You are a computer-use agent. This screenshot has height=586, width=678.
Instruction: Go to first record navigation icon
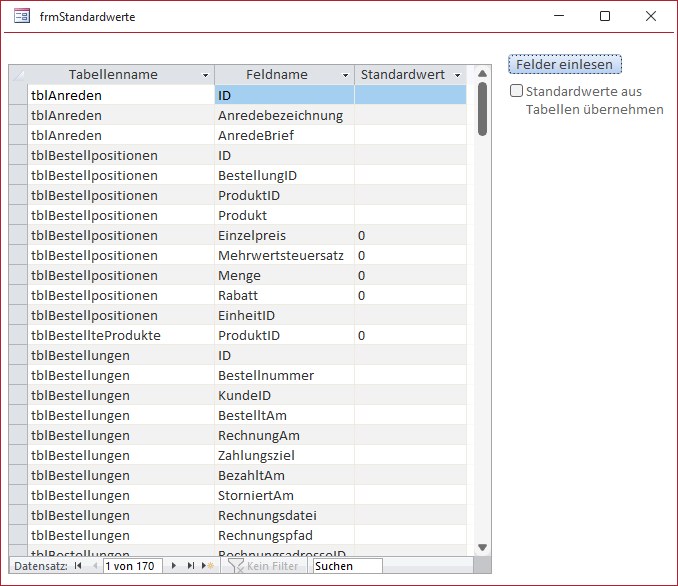(78, 566)
